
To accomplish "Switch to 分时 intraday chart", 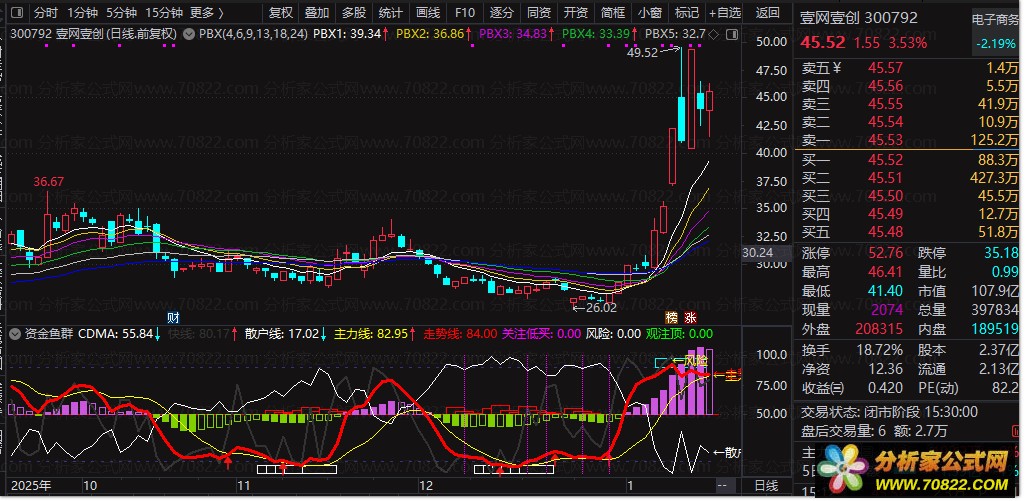I will (46, 12).
